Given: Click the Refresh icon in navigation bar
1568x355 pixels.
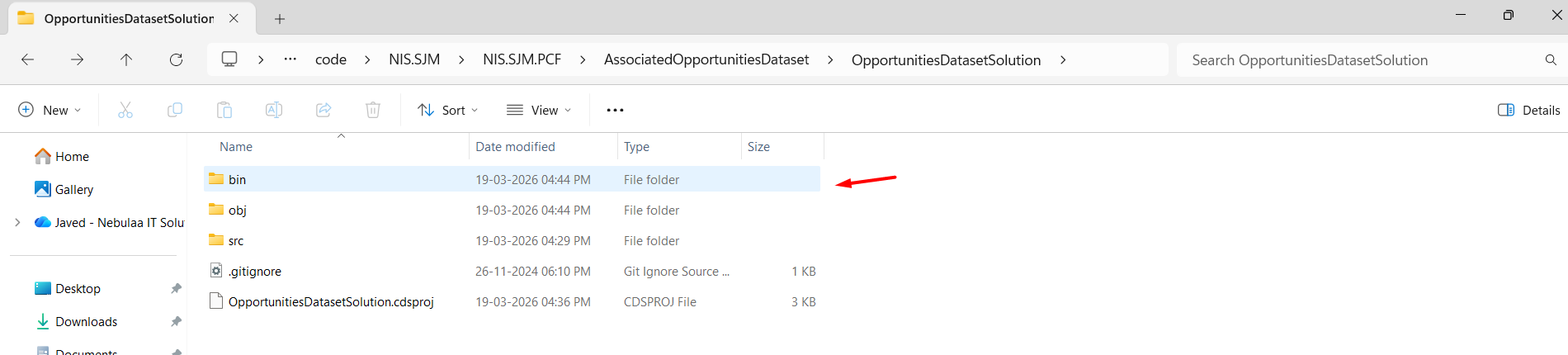Looking at the screenshot, I should tap(176, 59).
